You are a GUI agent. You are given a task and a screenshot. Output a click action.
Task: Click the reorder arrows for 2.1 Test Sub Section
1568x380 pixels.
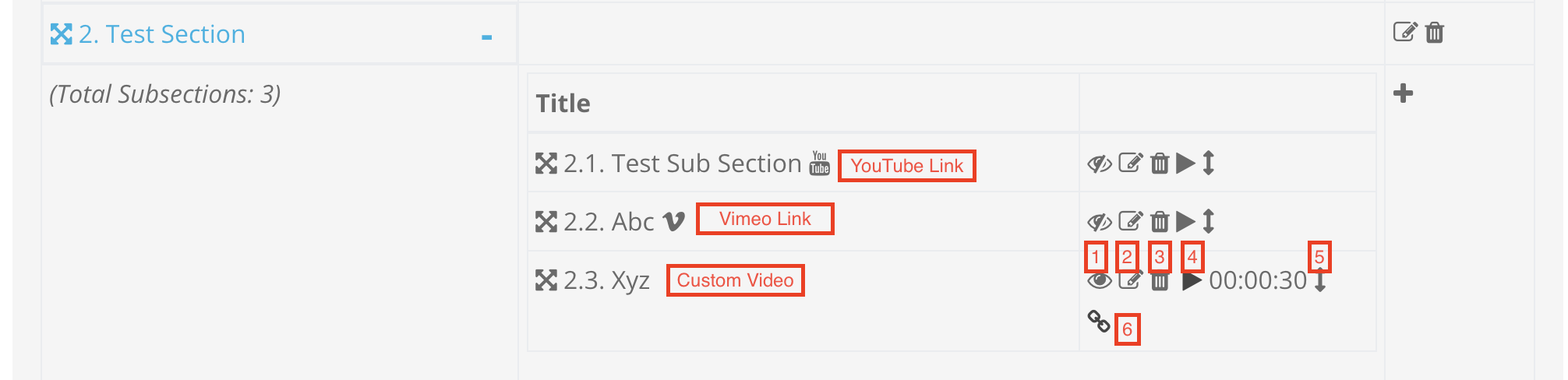[x=1209, y=163]
